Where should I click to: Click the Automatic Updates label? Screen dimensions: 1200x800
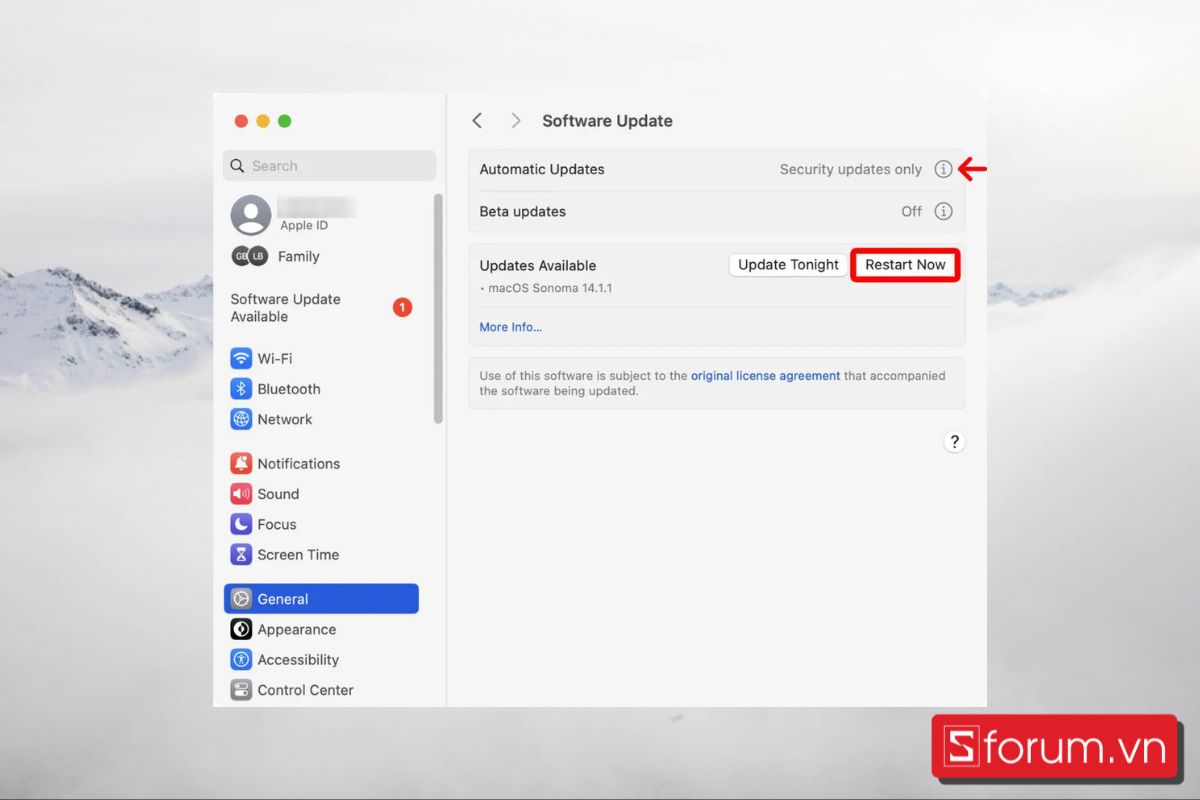pos(542,169)
